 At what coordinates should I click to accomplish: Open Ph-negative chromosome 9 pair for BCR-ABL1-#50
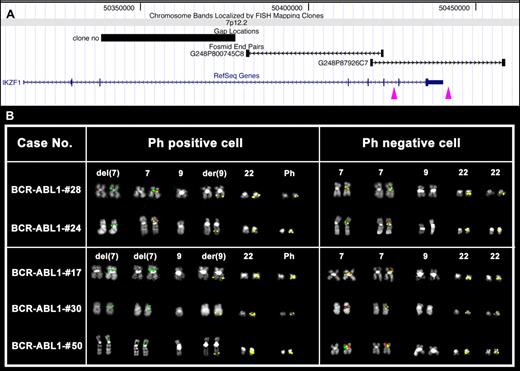(426, 350)
